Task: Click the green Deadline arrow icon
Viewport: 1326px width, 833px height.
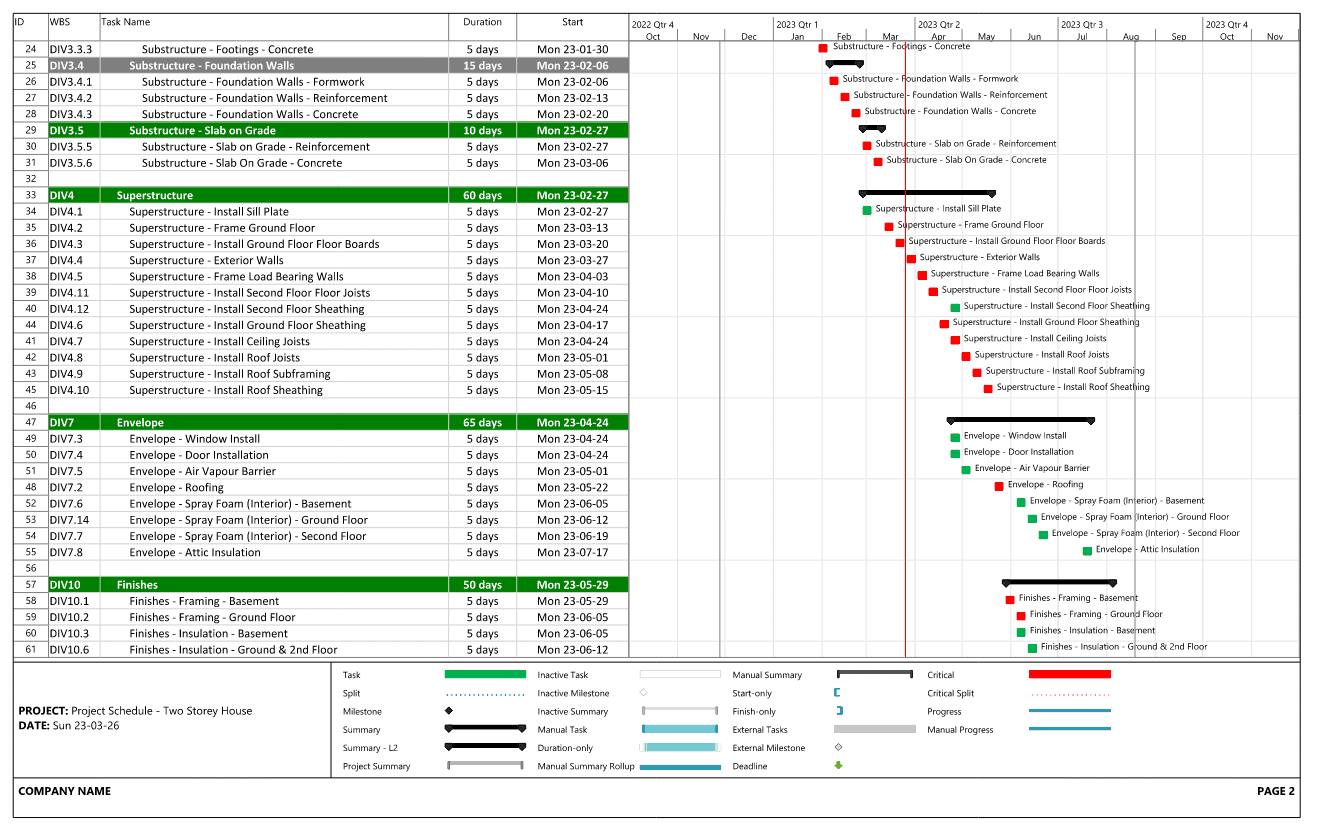Action: click(x=839, y=766)
